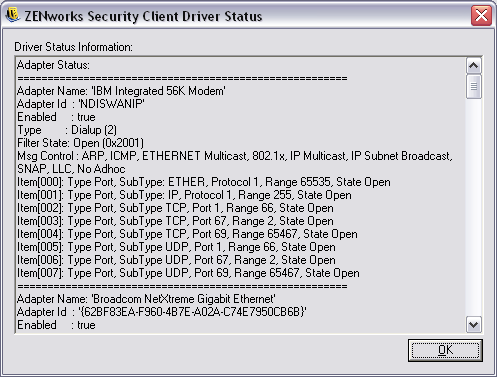Click the OK button

pyautogui.click(x=445, y=350)
